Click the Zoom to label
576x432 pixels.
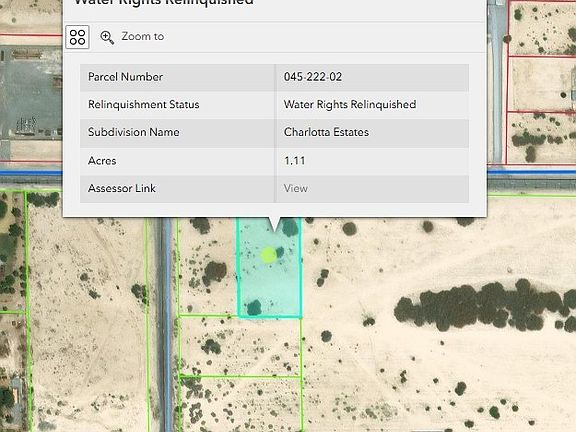[143, 36]
